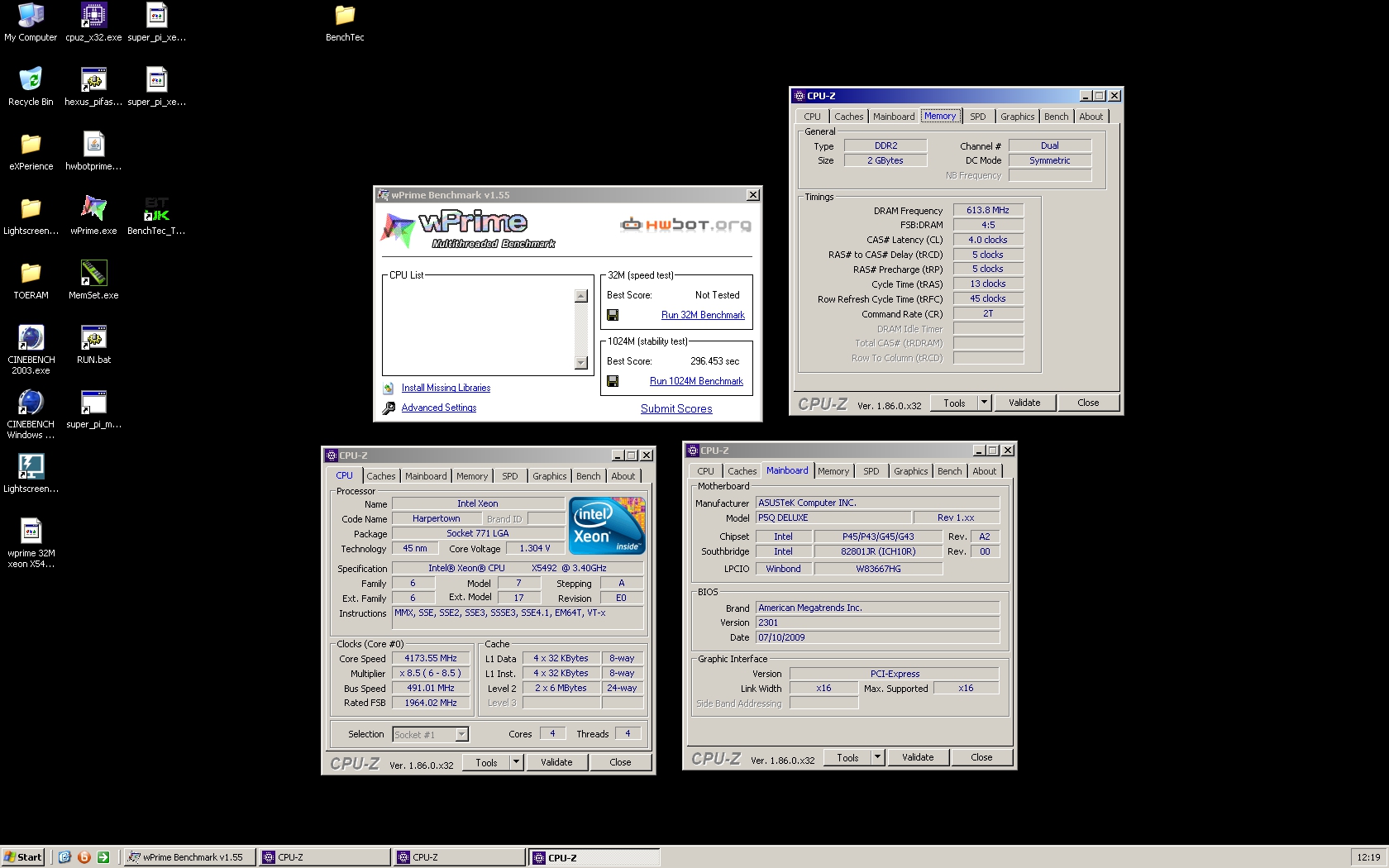Click the green arrow quick launch icon
The image size is (1389, 868).
tap(103, 857)
